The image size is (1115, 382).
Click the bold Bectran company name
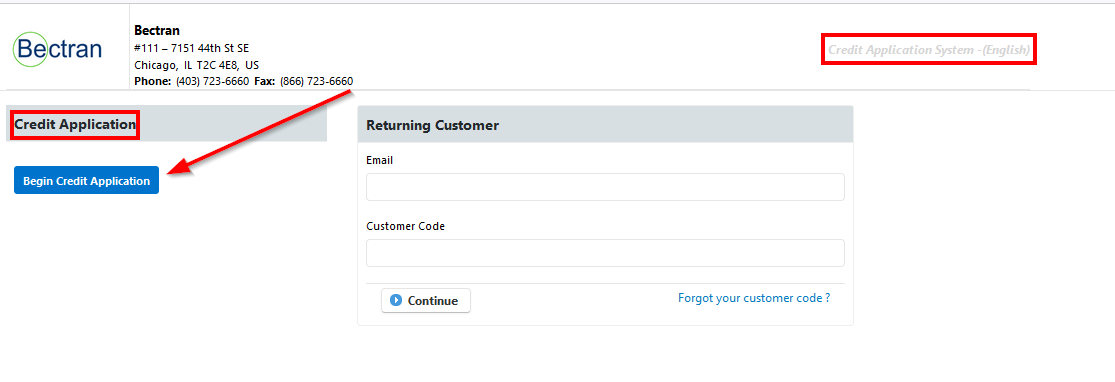(157, 31)
